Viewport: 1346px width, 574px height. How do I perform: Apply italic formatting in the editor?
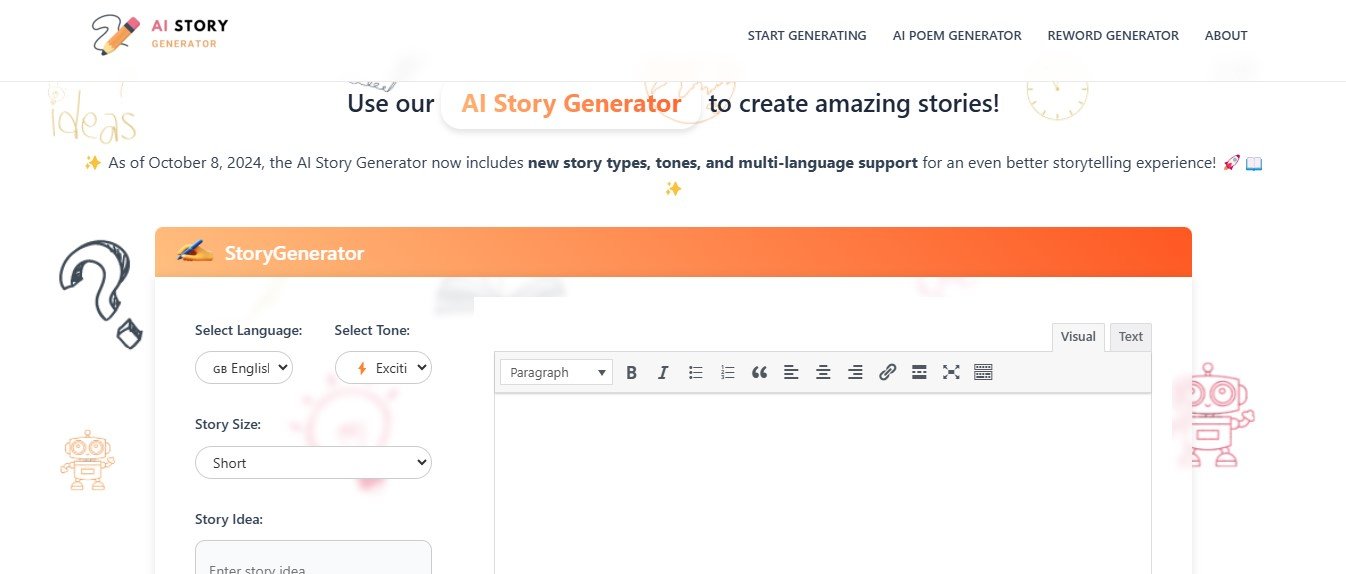point(662,372)
